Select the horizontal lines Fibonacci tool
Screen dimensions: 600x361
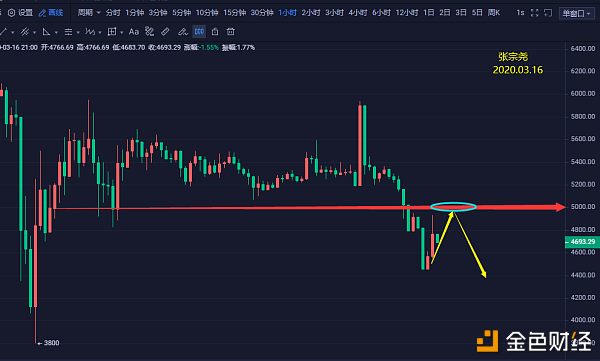coord(68,31)
